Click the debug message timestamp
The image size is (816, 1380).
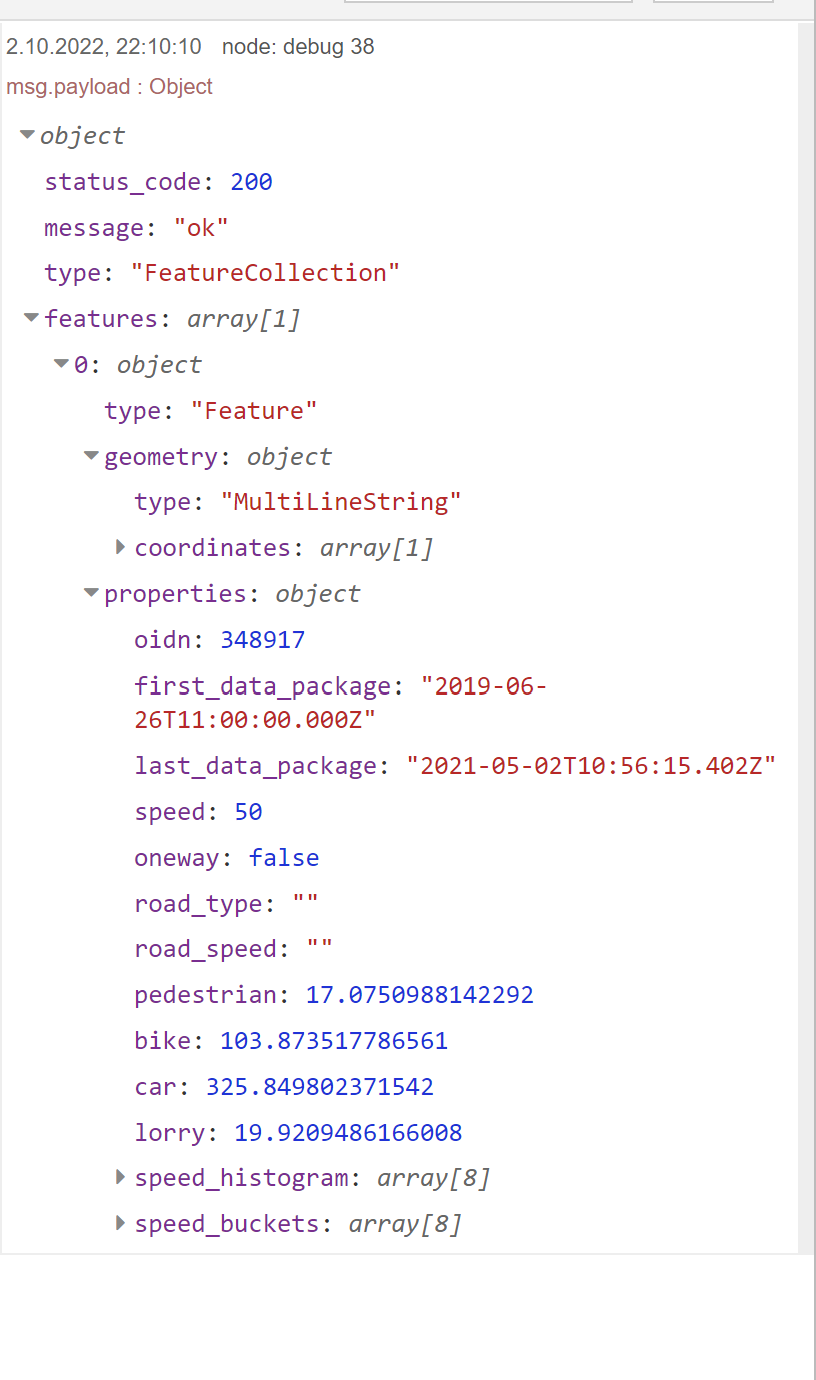[104, 47]
